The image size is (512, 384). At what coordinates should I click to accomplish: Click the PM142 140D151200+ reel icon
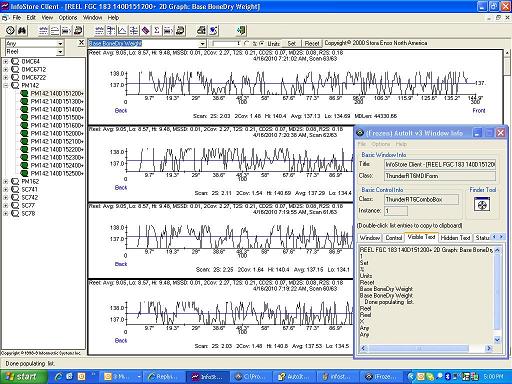(x=24, y=93)
